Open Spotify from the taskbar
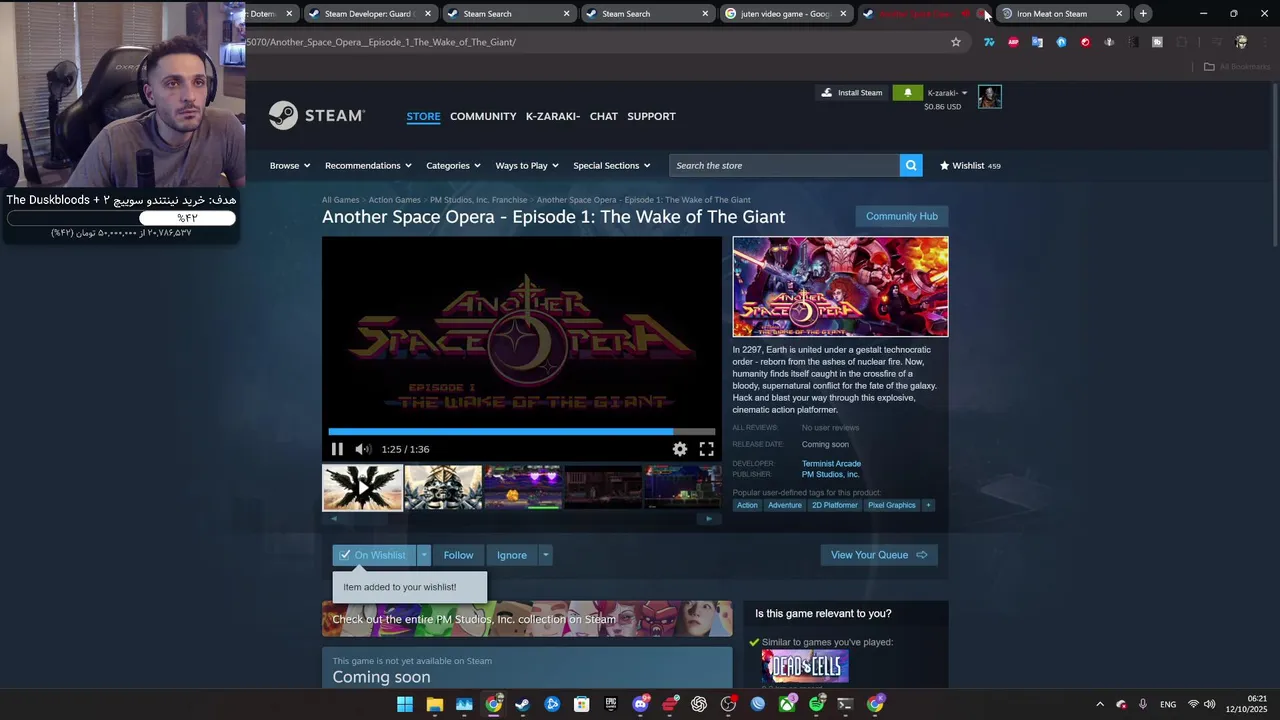This screenshot has width=1280, height=720. pyautogui.click(x=817, y=704)
